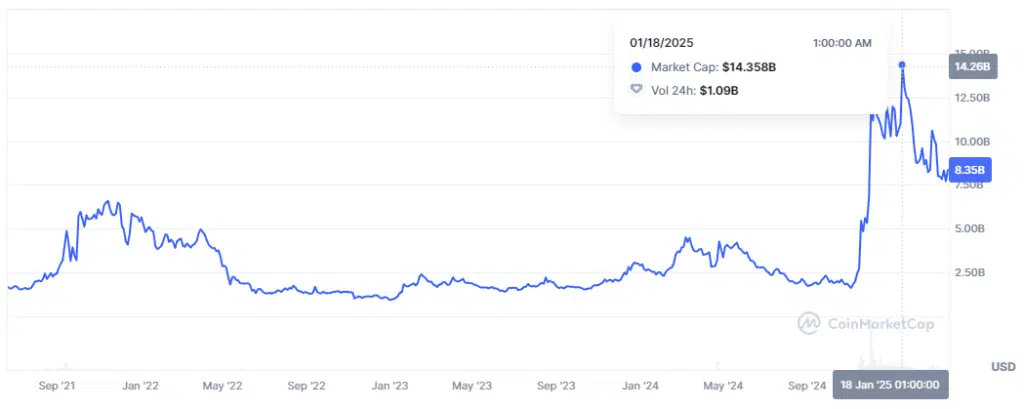Click the Sep '24 axis label
The width and height of the screenshot is (1024, 409).
(808, 386)
